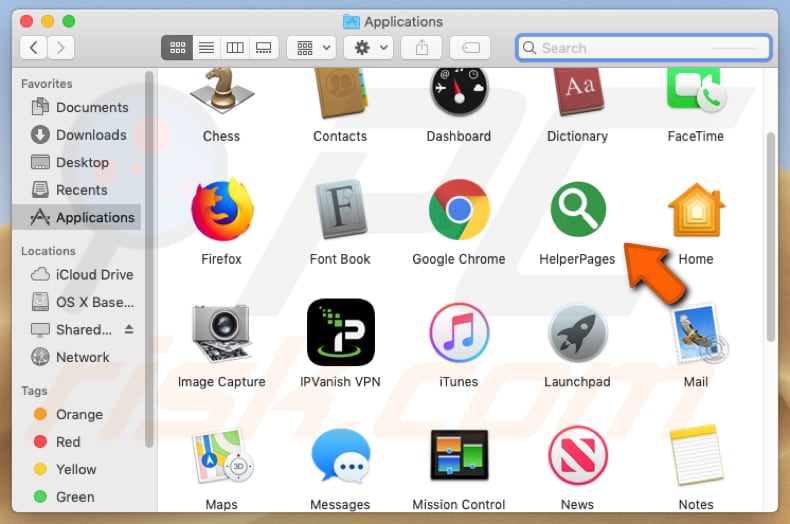Open the gear Action menu

pyautogui.click(x=368, y=48)
